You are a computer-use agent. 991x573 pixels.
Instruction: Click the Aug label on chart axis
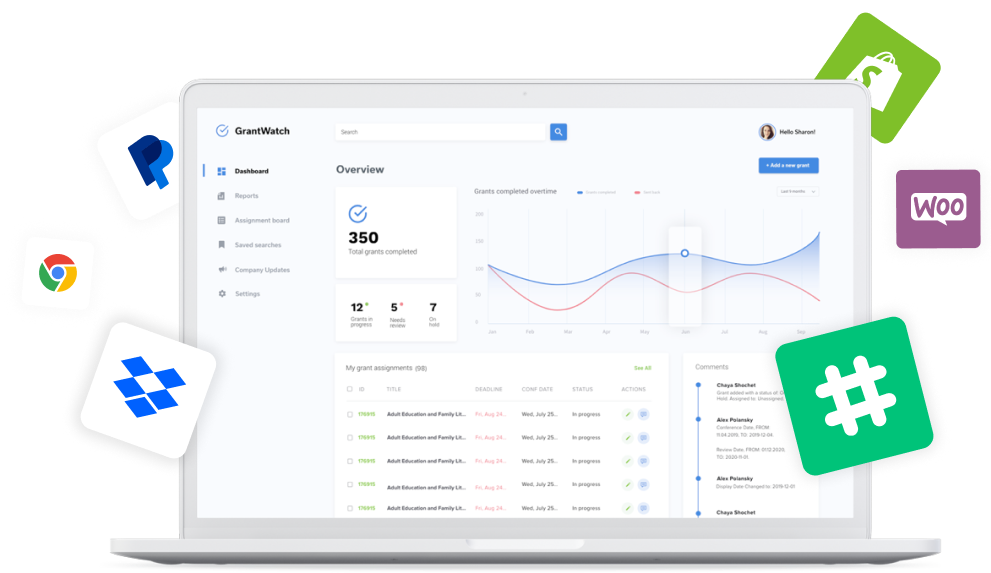pyautogui.click(x=763, y=332)
